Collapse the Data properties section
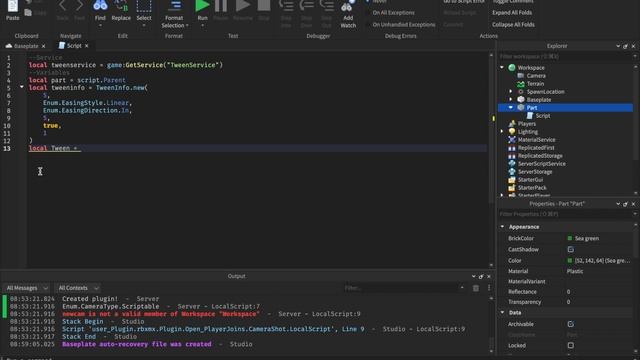Image resolution: width=640 pixels, height=360 pixels. [x=502, y=313]
